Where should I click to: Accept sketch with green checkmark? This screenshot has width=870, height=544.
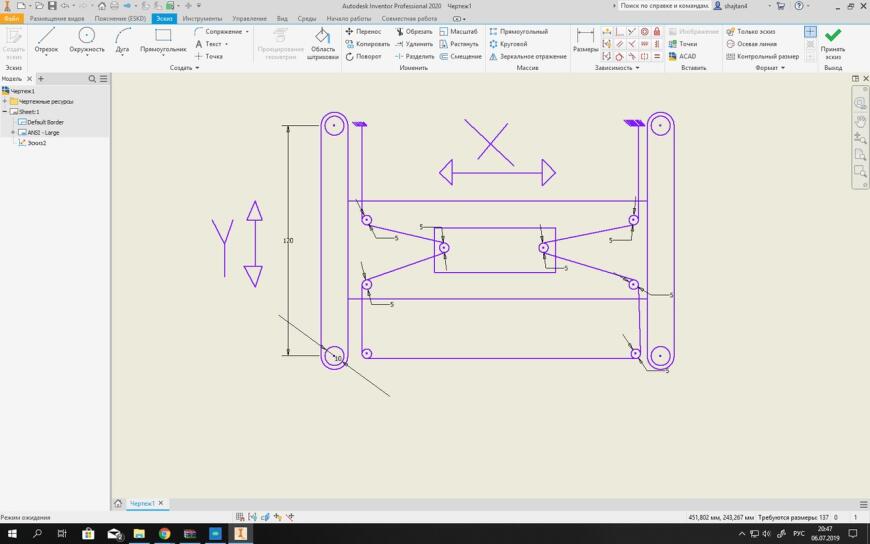(833, 42)
